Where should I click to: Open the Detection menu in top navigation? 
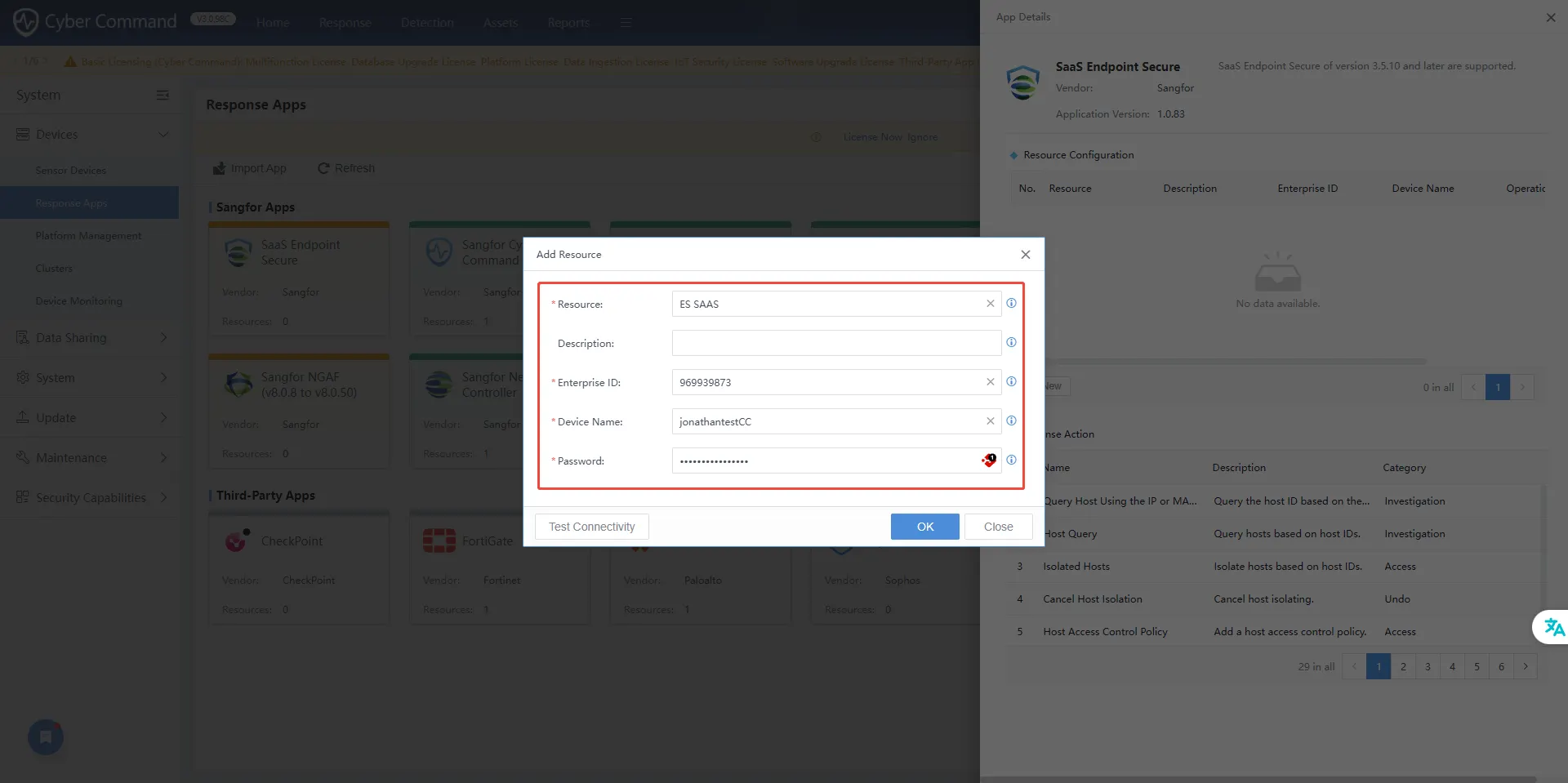click(427, 23)
